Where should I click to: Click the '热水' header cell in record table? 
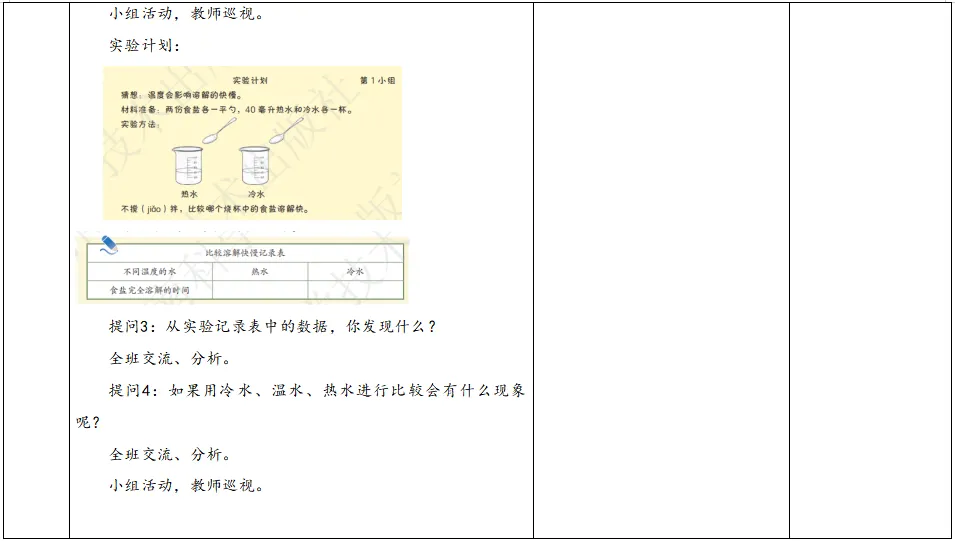[x=260, y=272]
